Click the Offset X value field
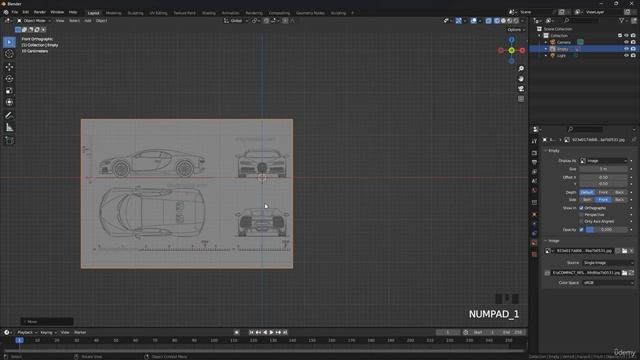640x360 pixels. (603, 178)
